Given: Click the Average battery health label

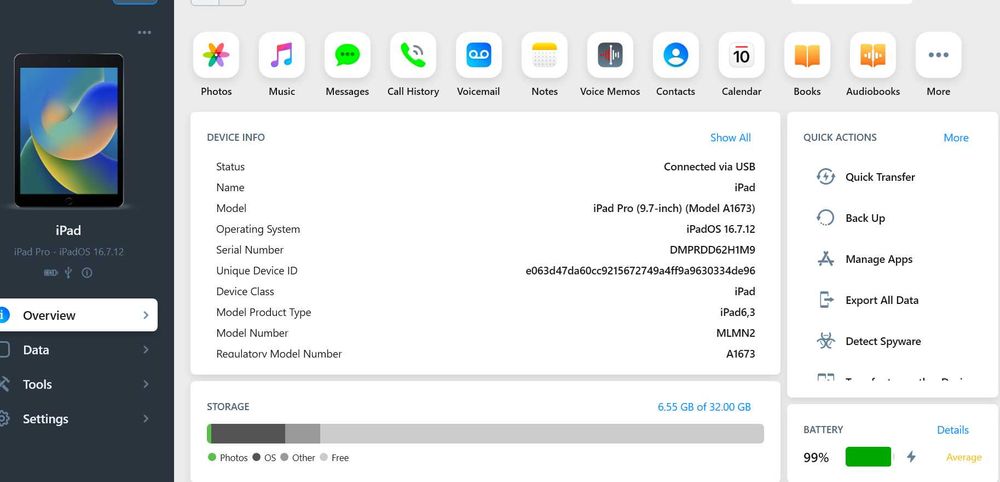Looking at the screenshot, I should (x=964, y=457).
